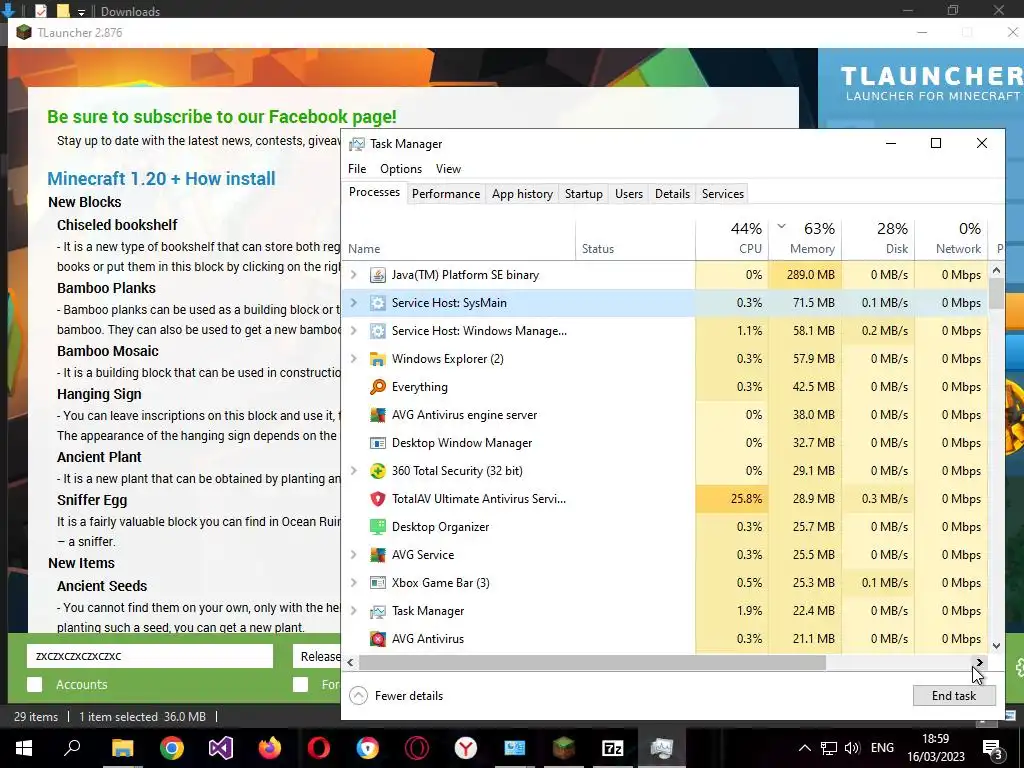This screenshot has height=768, width=1024.
Task: Click the Xbox Game Bar process icon
Action: (x=377, y=583)
